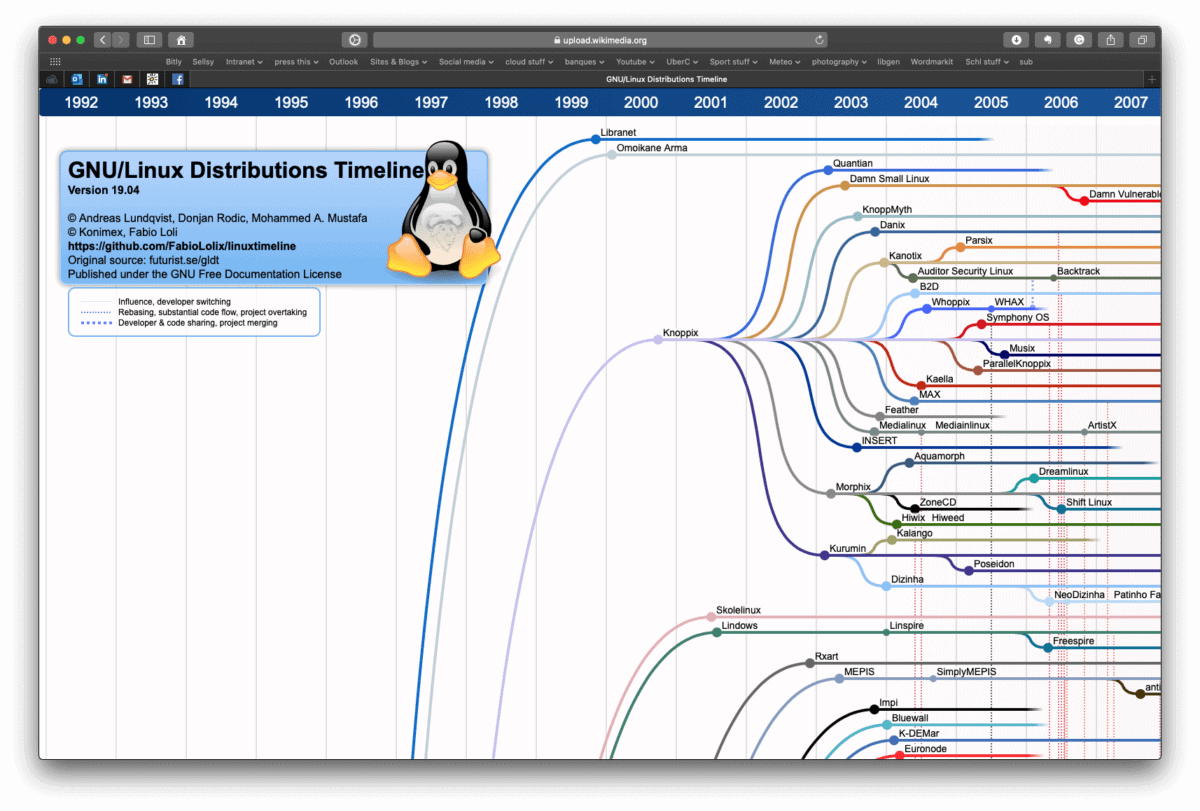
Task: Expand the Youtube bookmarks folder
Action: tap(636, 62)
